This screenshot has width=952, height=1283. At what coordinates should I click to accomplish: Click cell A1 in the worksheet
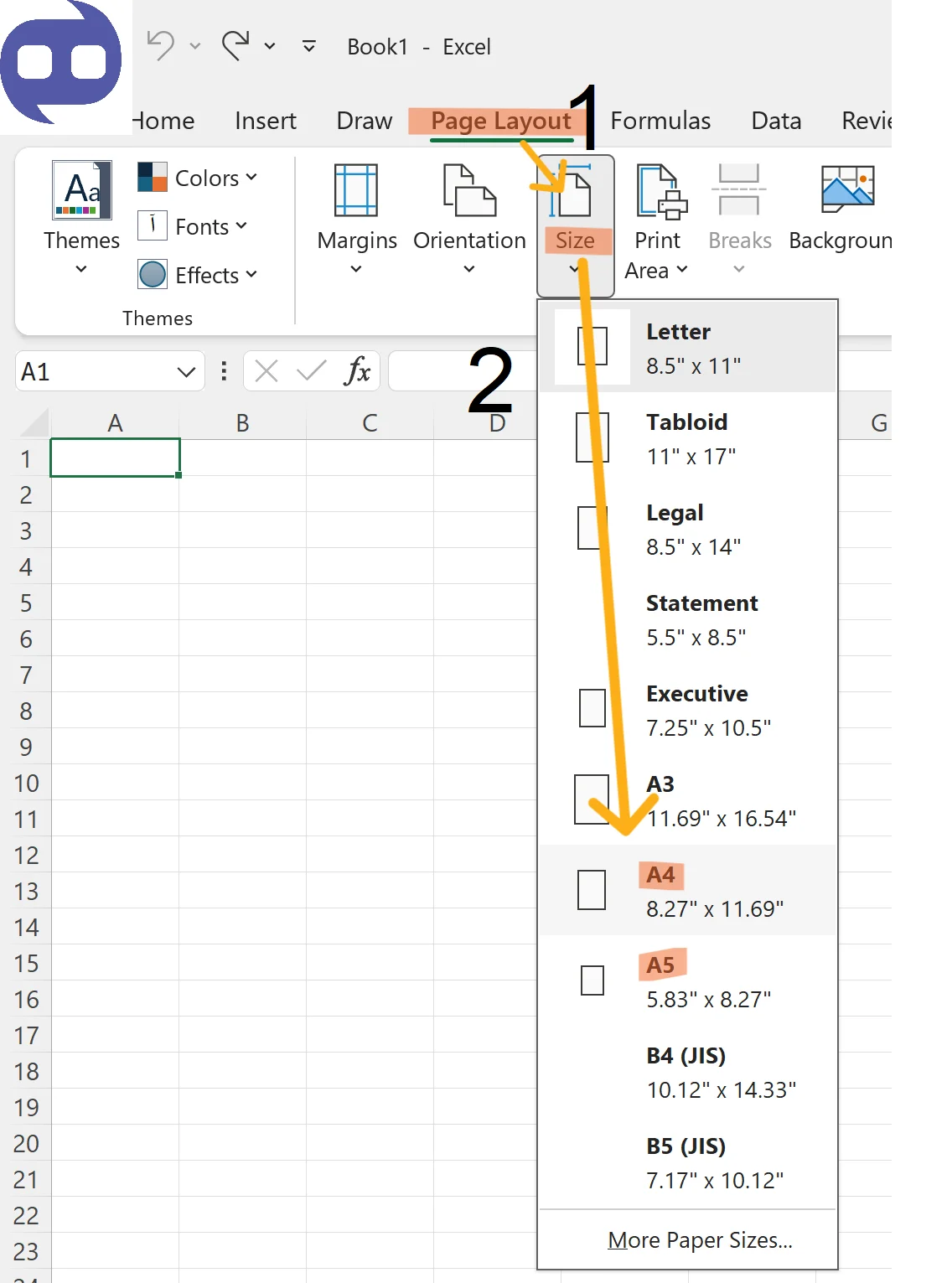(116, 458)
